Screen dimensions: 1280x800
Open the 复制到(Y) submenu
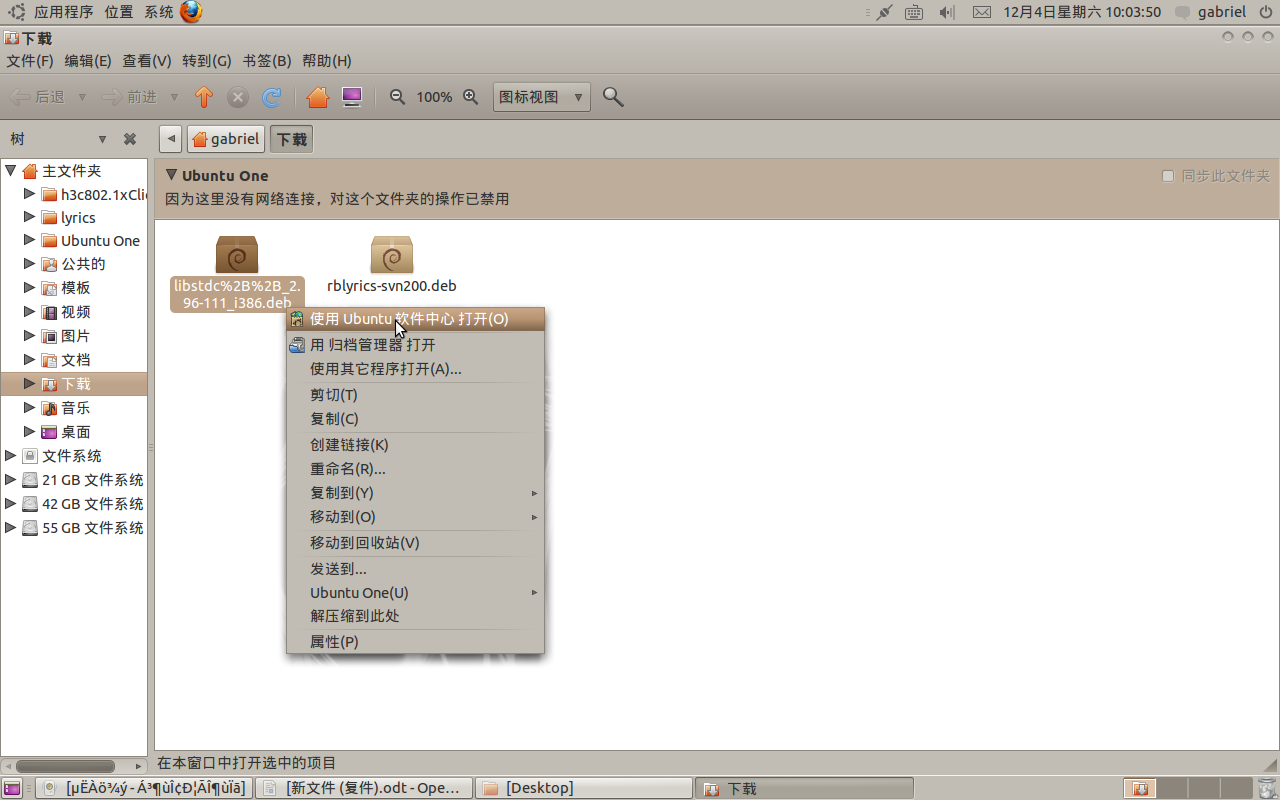click(x=416, y=493)
